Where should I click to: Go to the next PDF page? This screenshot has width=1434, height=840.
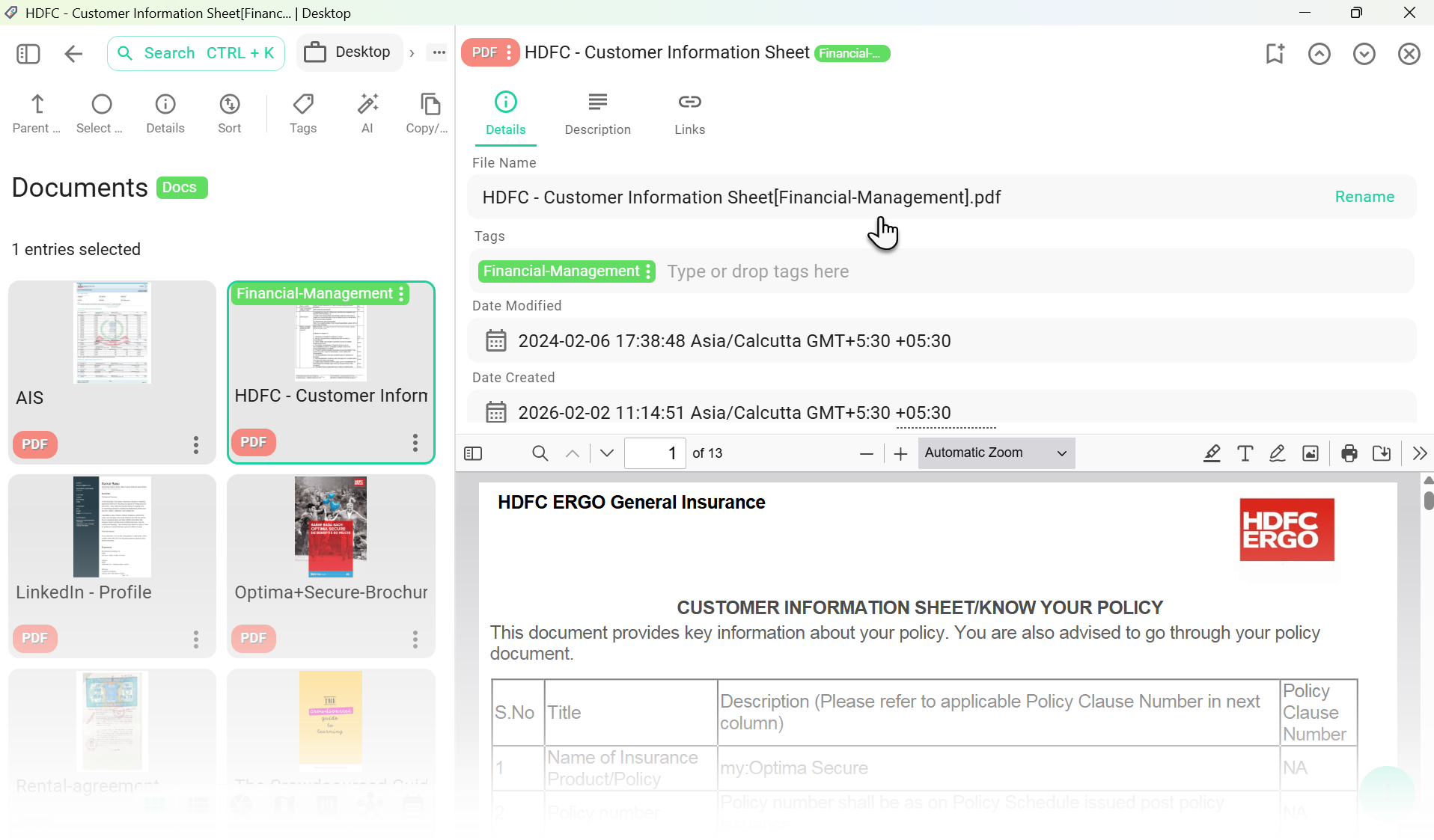point(607,453)
